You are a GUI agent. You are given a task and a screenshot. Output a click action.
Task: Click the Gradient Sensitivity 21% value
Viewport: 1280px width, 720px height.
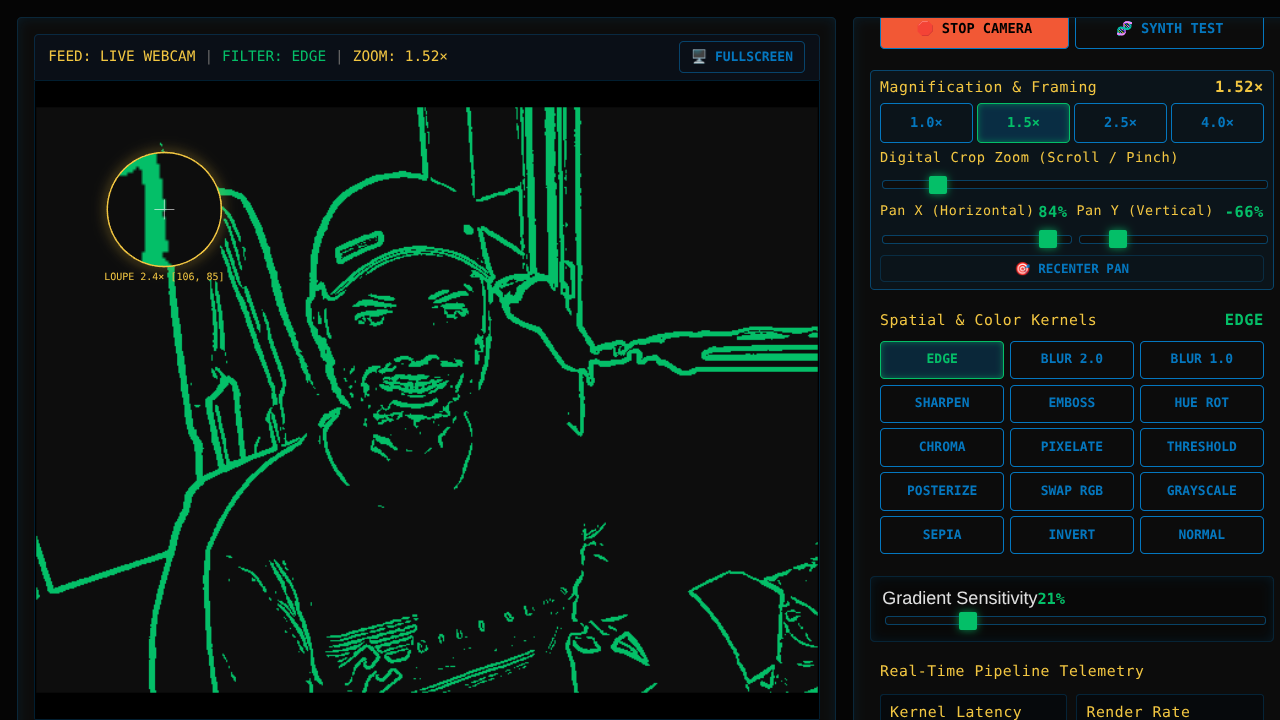coord(1051,599)
